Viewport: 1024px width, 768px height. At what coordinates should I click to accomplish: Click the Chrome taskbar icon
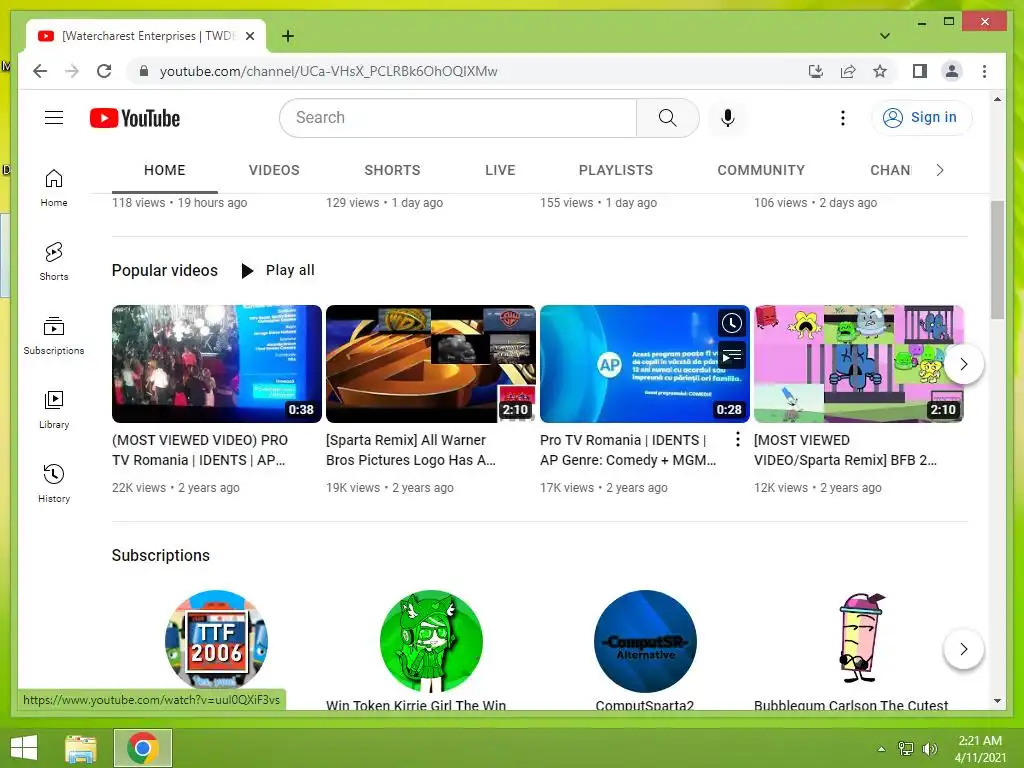[x=143, y=748]
